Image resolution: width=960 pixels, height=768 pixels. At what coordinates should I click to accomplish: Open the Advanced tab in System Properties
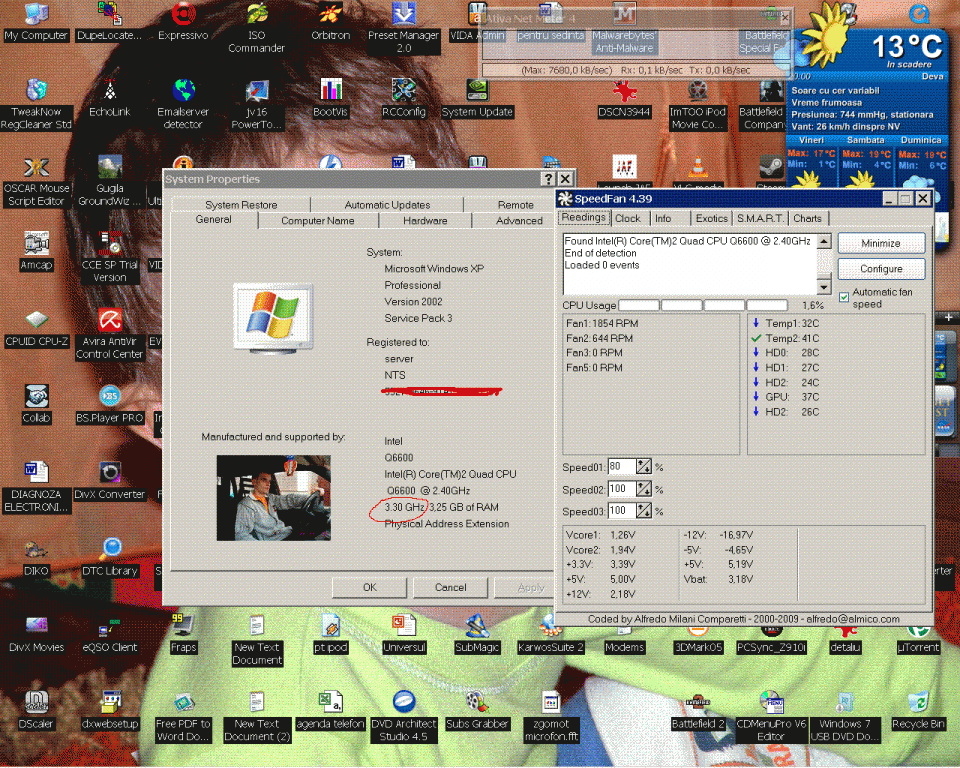(519, 220)
